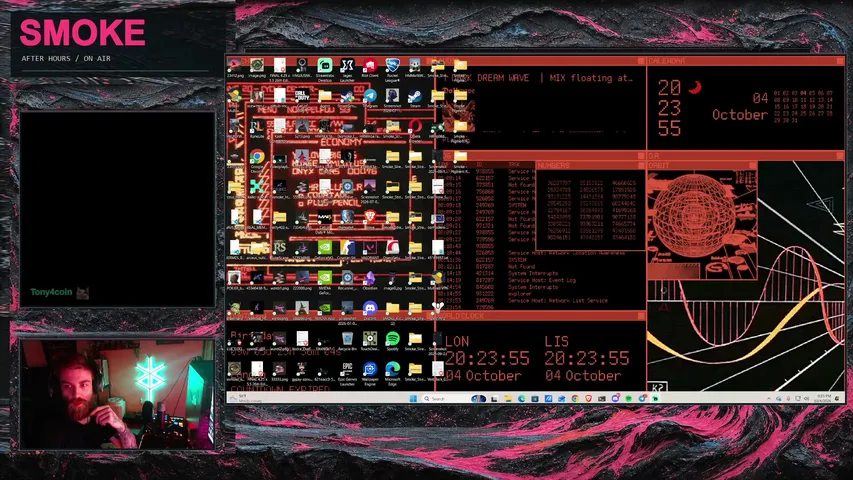Open the Wallpaper Engine desktop shortcut
The width and height of the screenshot is (853, 480).
tap(370, 373)
